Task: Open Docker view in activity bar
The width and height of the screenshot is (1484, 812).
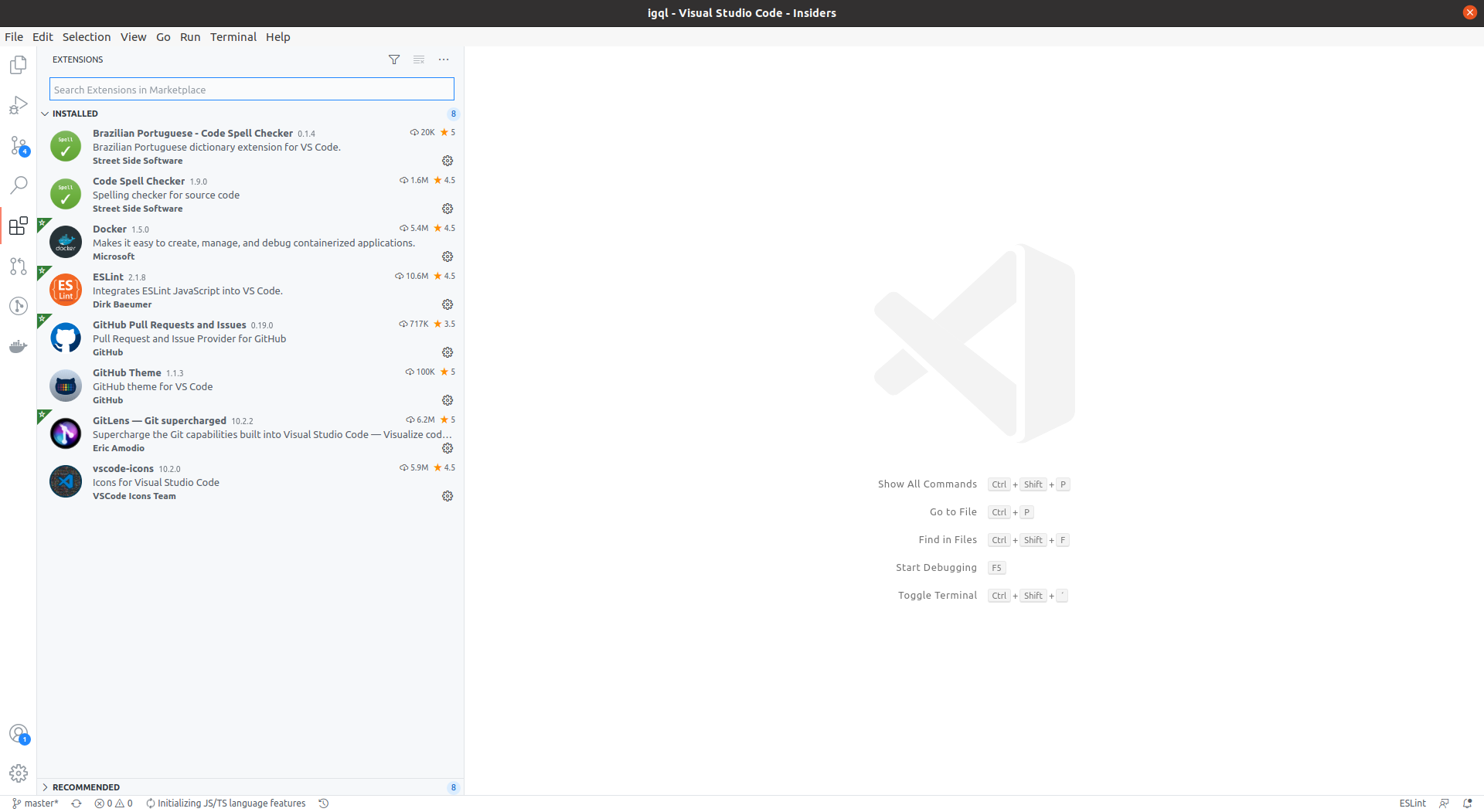Action: tap(19, 346)
